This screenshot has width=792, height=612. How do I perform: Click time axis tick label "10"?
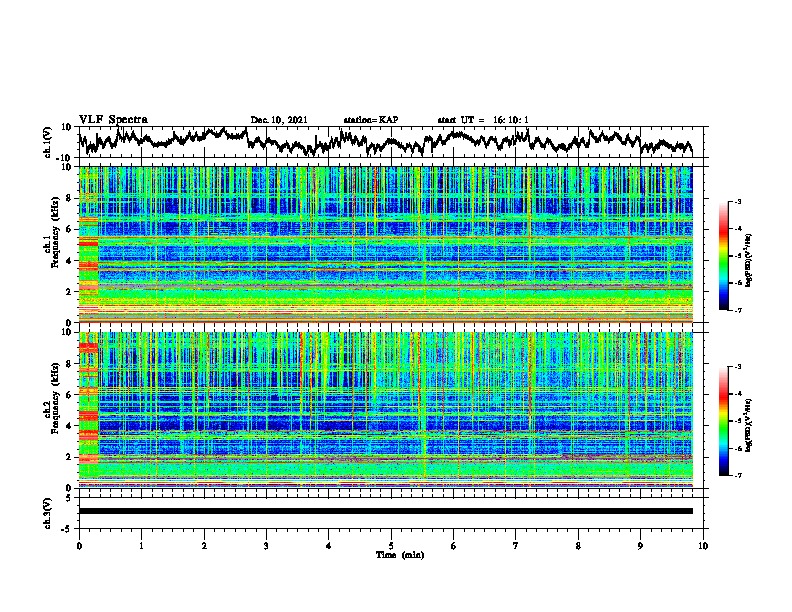click(x=703, y=546)
